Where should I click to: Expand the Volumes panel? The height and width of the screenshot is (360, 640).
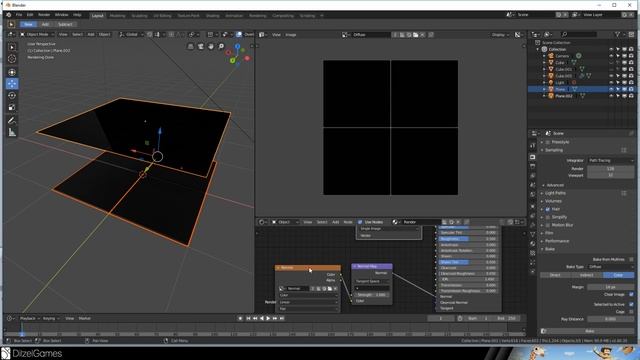tap(553, 201)
